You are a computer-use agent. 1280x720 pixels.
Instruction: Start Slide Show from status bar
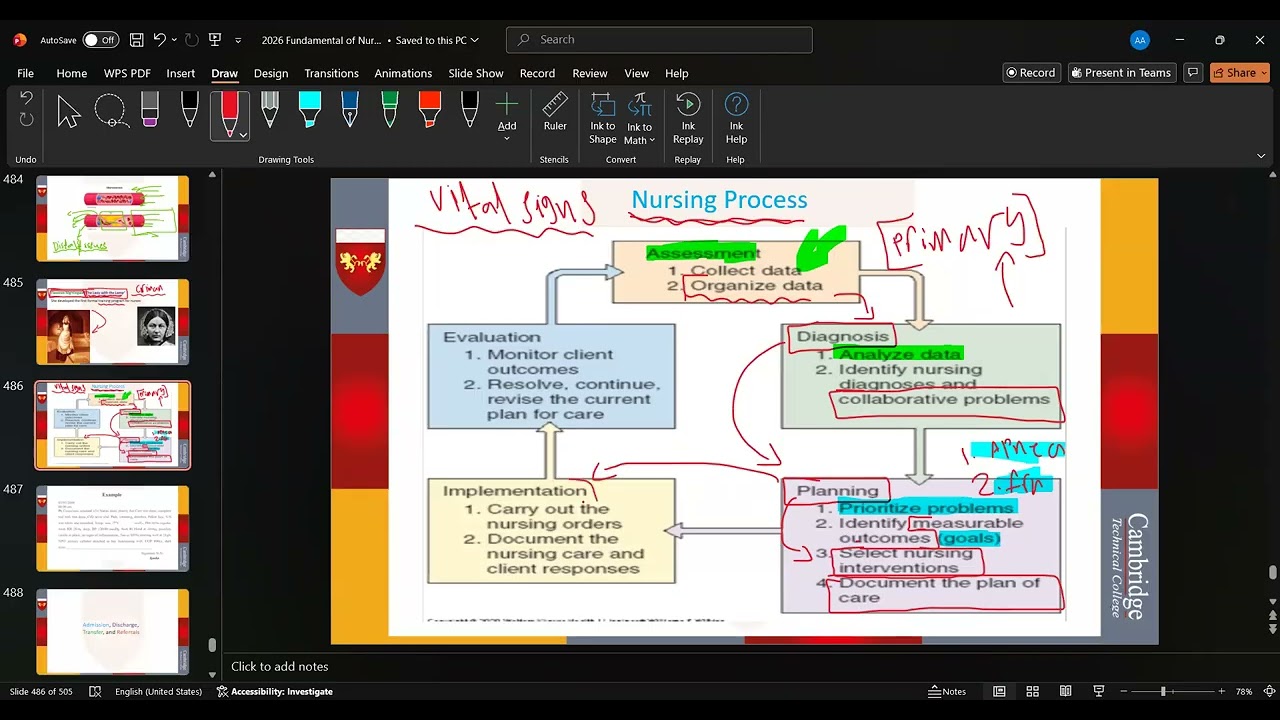(x=1099, y=692)
